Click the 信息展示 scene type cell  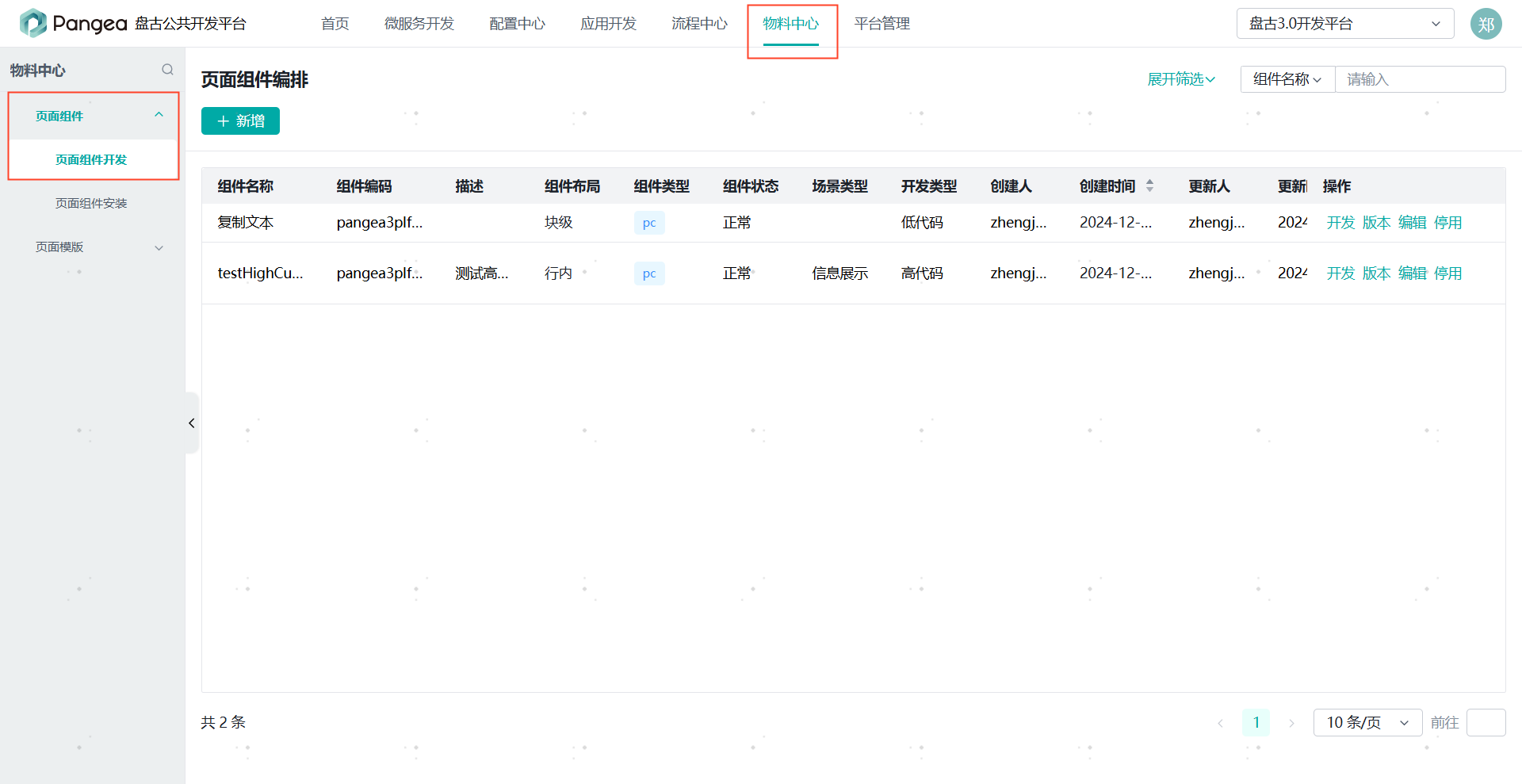840,273
